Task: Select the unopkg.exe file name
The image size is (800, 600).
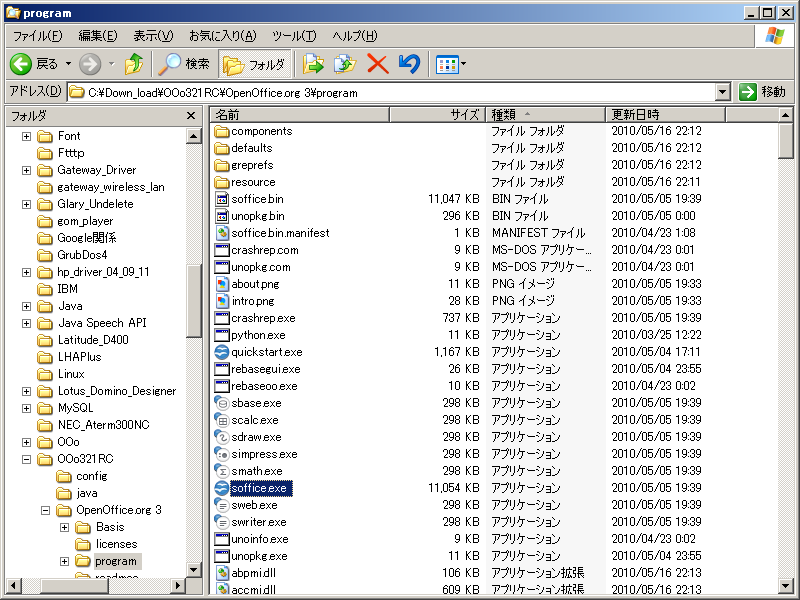Action: pyautogui.click(x=259, y=556)
